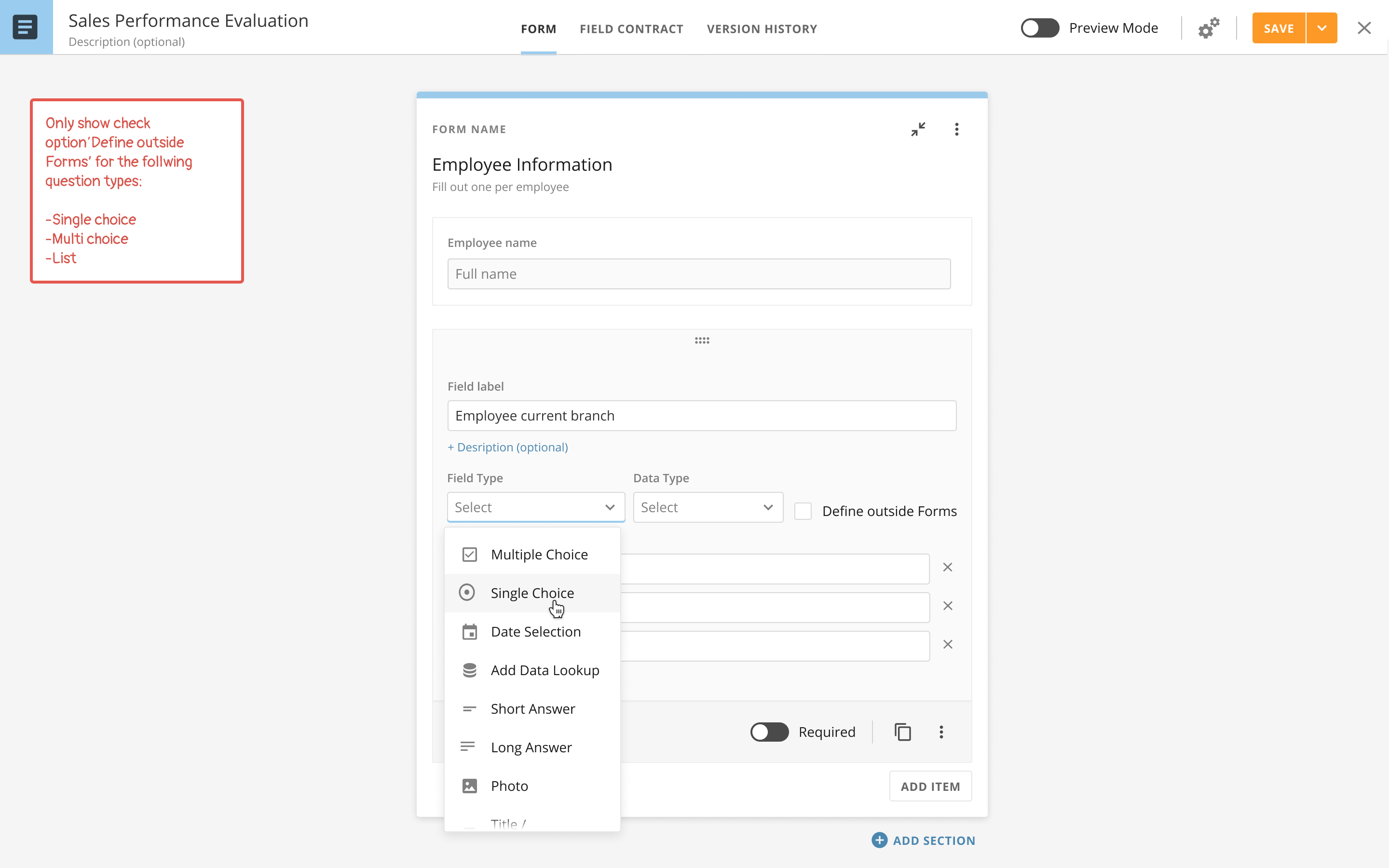This screenshot has width=1389, height=868.
Task: Click the Long Answer lines icon
Action: coord(468,746)
